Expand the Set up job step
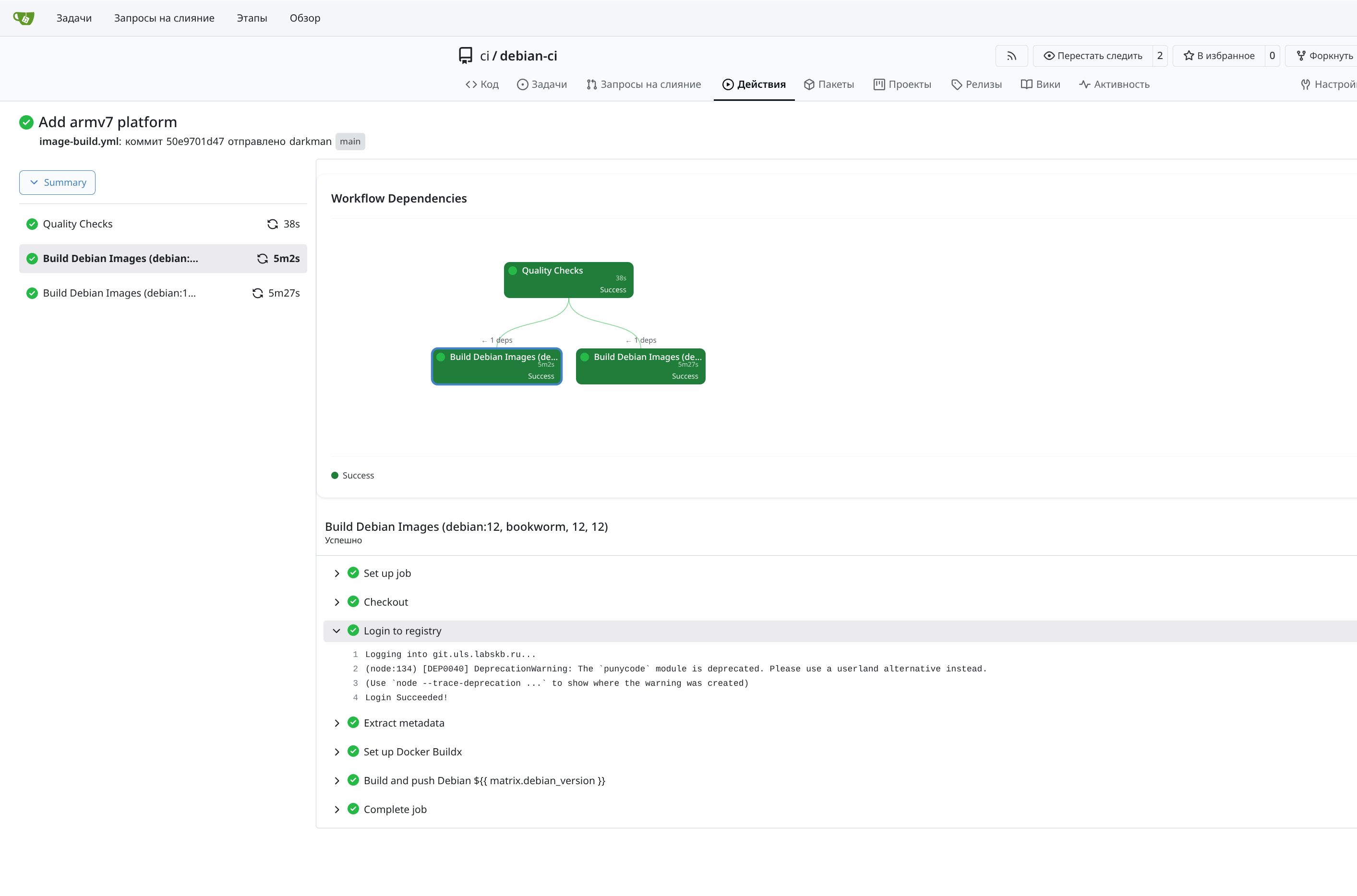Viewport: 1357px width, 896px height. [387, 573]
